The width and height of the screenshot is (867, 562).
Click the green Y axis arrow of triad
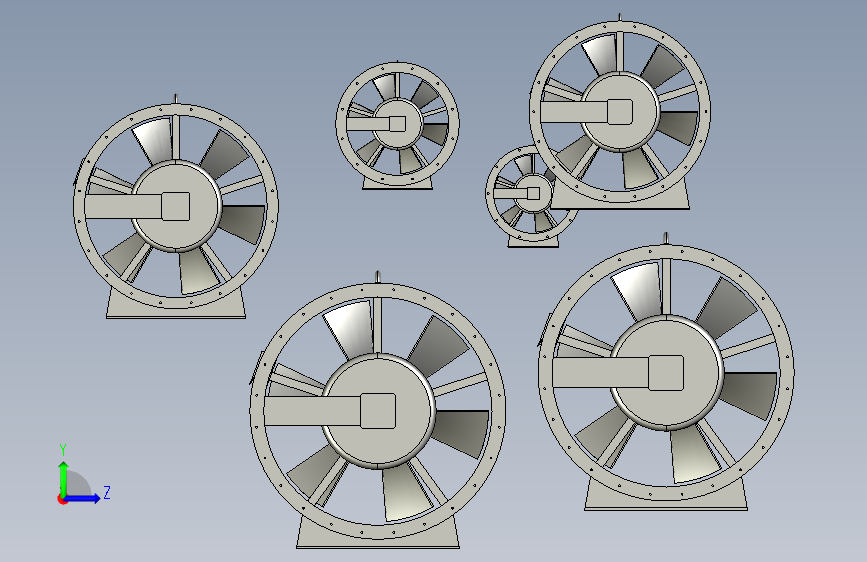(x=64, y=478)
